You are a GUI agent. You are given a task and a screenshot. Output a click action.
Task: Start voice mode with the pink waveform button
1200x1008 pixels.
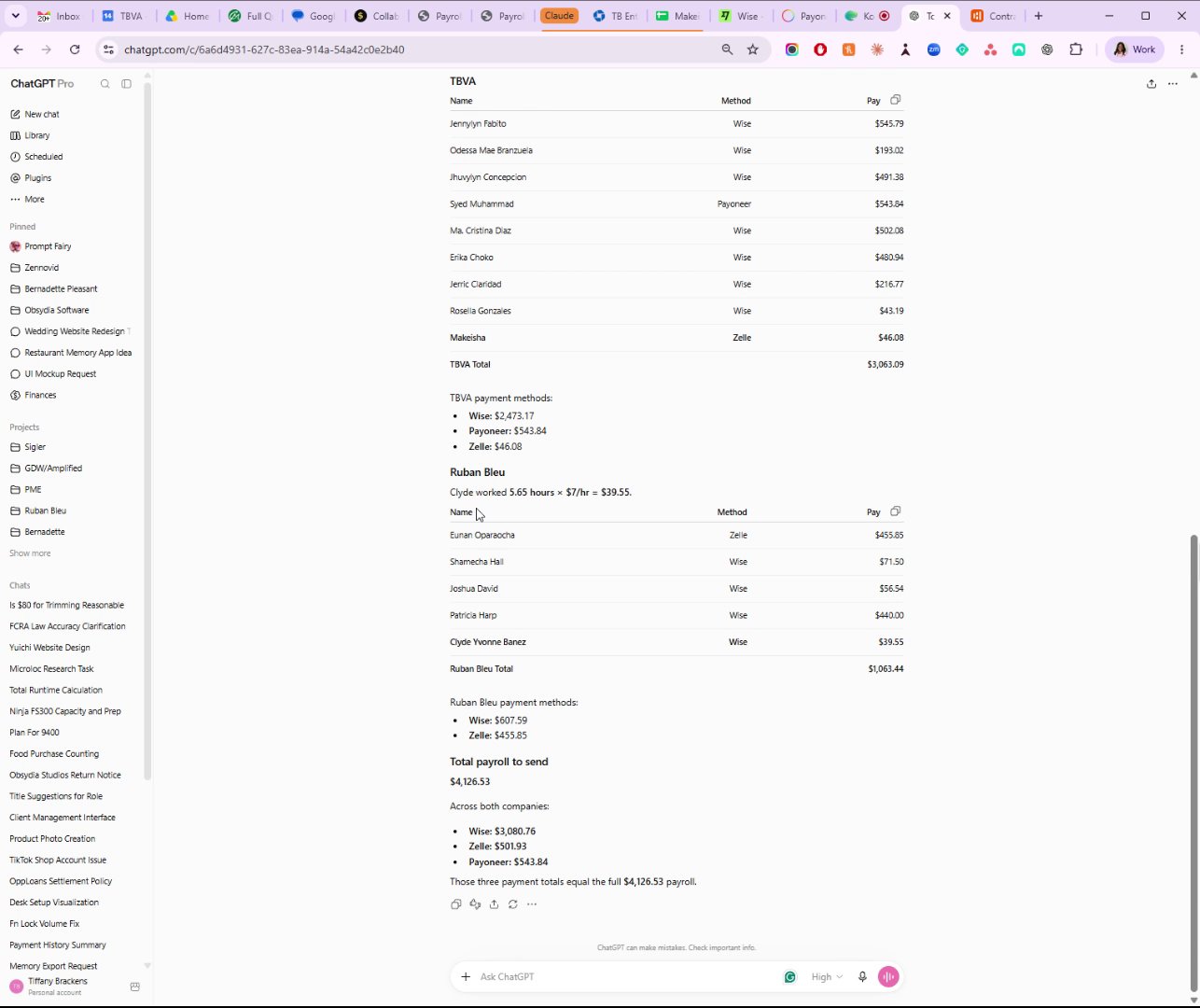click(888, 977)
